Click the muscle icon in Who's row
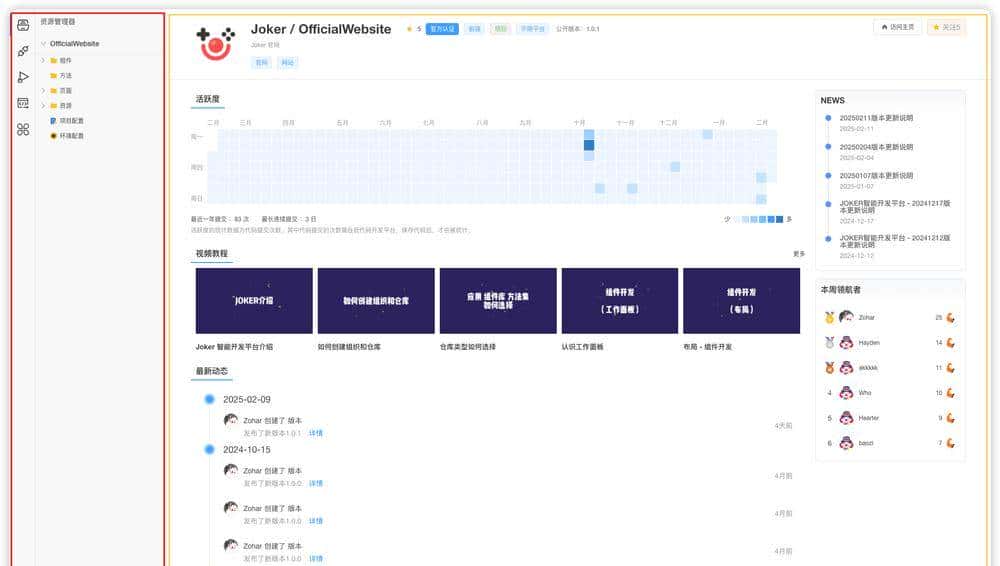This screenshot has width=1000, height=566. point(950,392)
